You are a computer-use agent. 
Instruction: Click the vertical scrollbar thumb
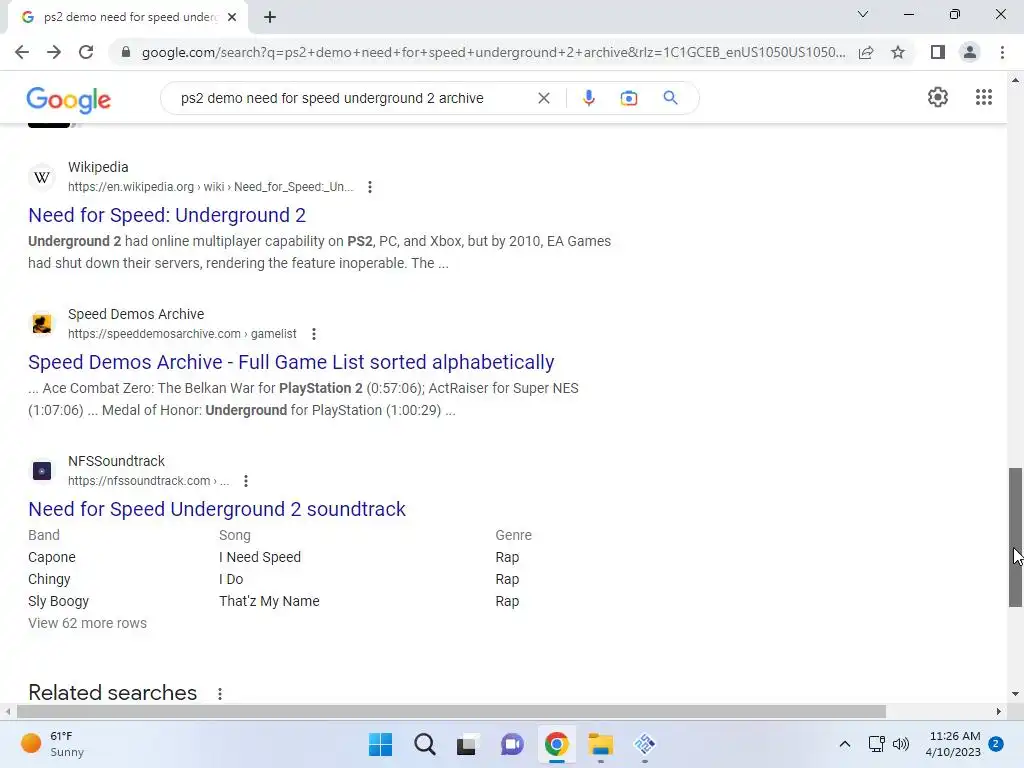[1015, 537]
